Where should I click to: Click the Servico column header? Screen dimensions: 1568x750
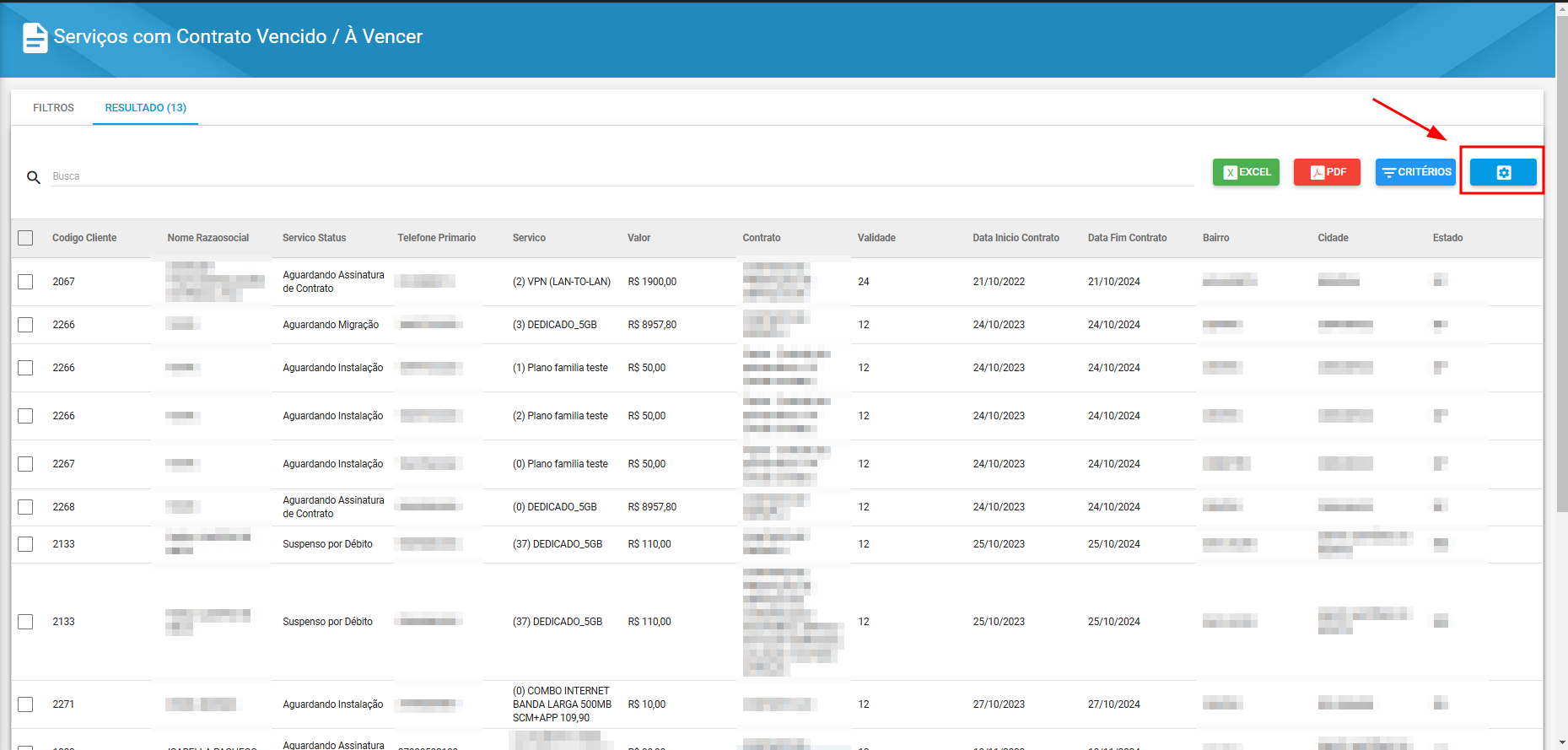[530, 238]
